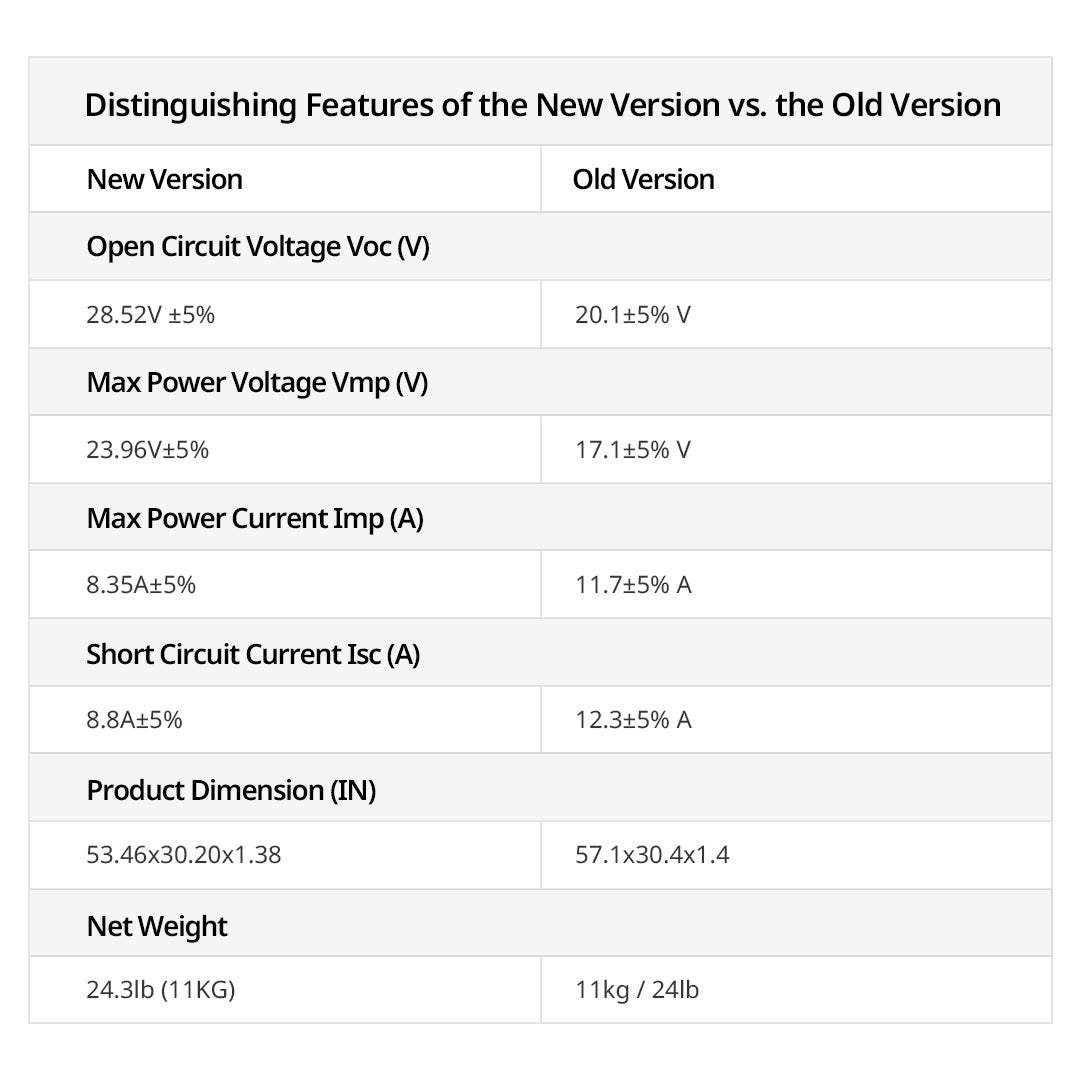Click the Open Circuit Voltage Voc row label
The height and width of the screenshot is (1080, 1080).
(x=258, y=247)
